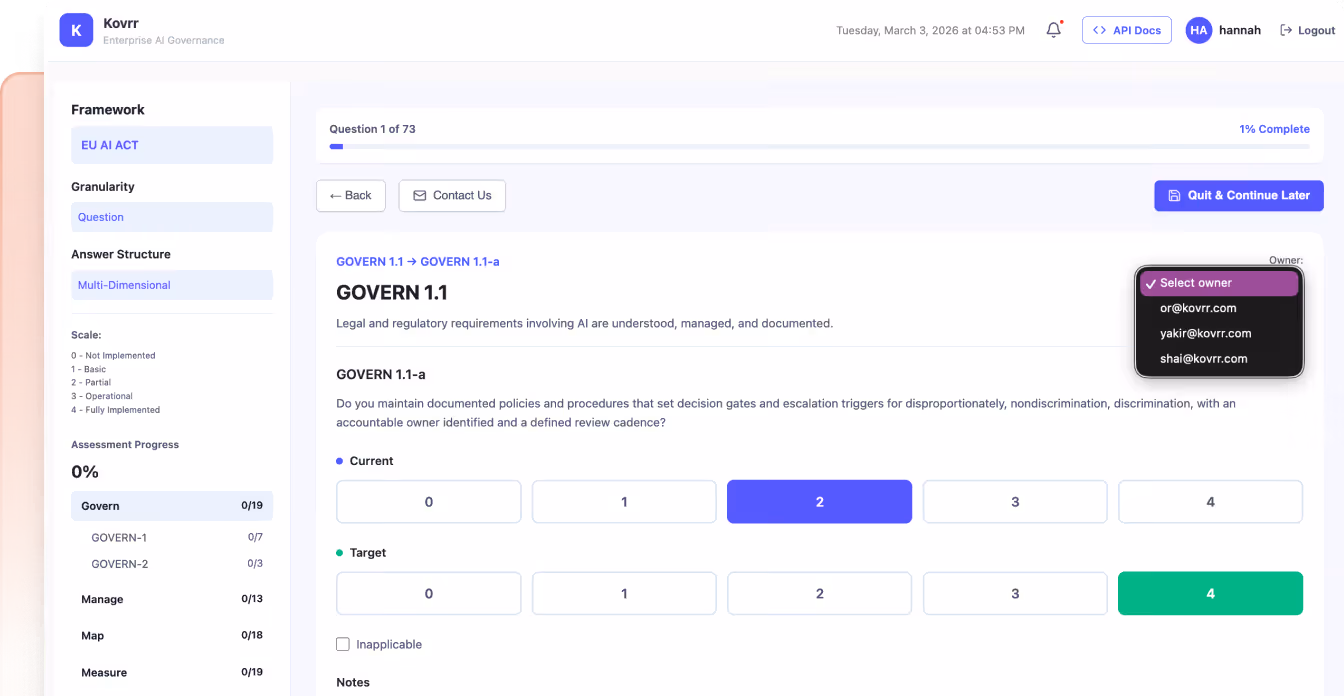The height and width of the screenshot is (696, 1344).
Task: Click the GOVERN 1.1-a subheading
Action: coord(381,375)
